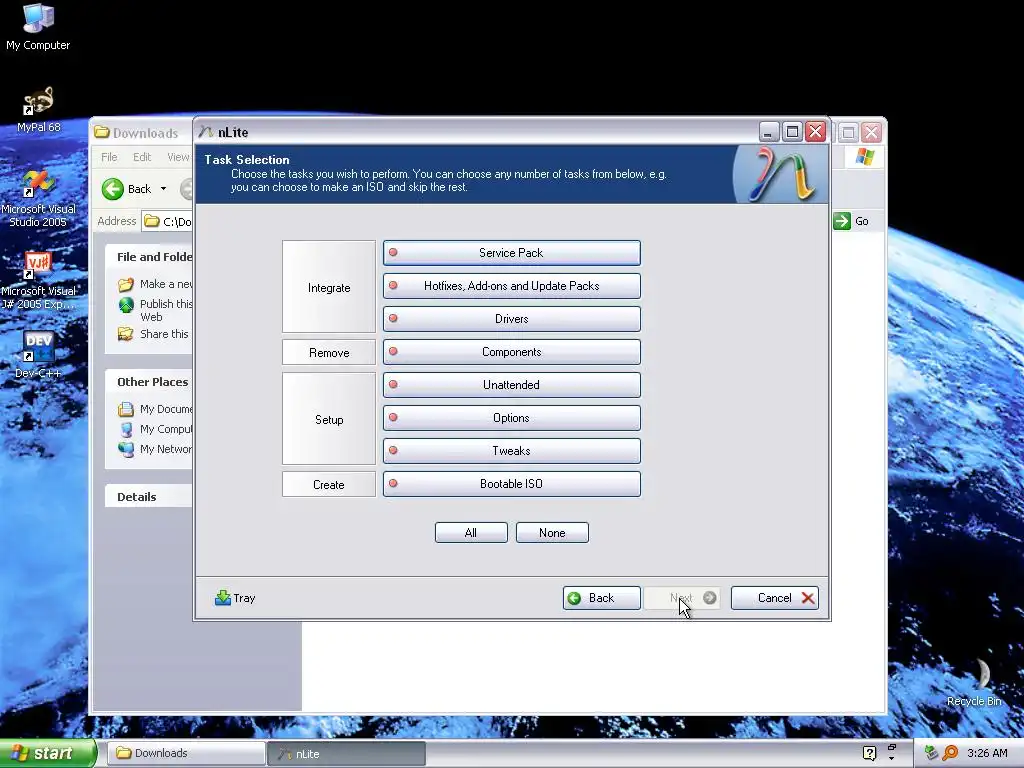
Task: Select All tasks button
Action: pyautogui.click(x=471, y=533)
